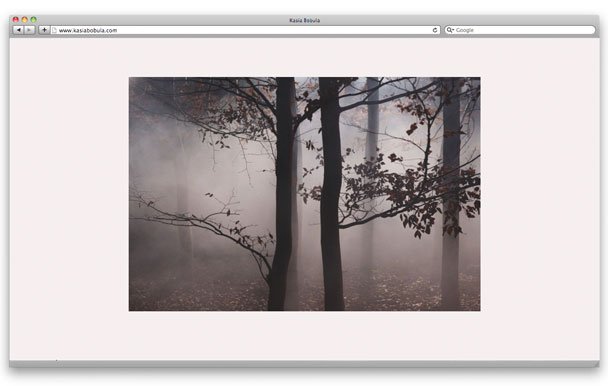Go forward with the right arrow button
The width and height of the screenshot is (608, 386).
(29, 30)
